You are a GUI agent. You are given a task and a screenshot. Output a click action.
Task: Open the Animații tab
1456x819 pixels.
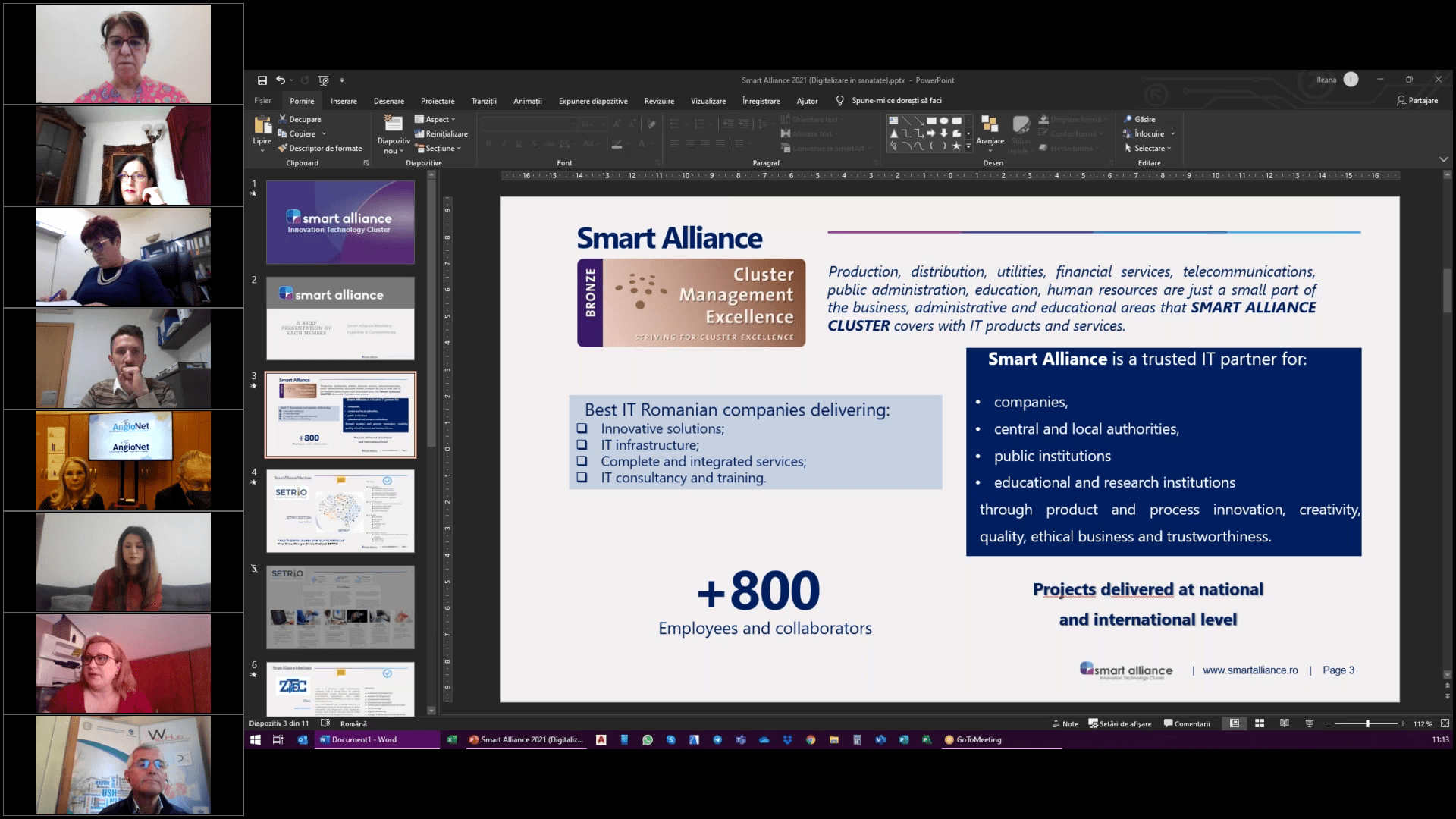click(x=528, y=101)
